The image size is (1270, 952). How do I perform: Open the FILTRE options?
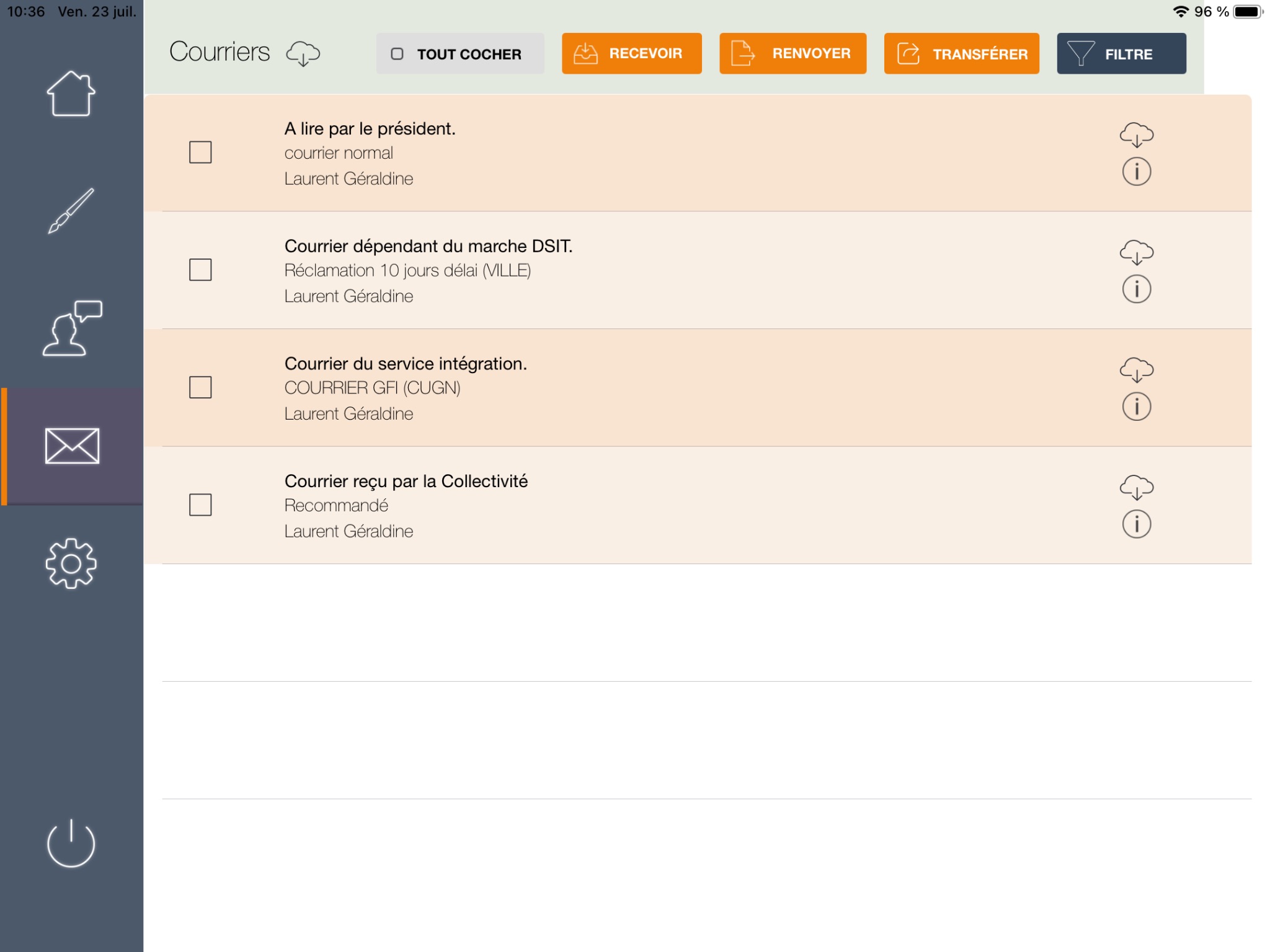pos(1121,54)
